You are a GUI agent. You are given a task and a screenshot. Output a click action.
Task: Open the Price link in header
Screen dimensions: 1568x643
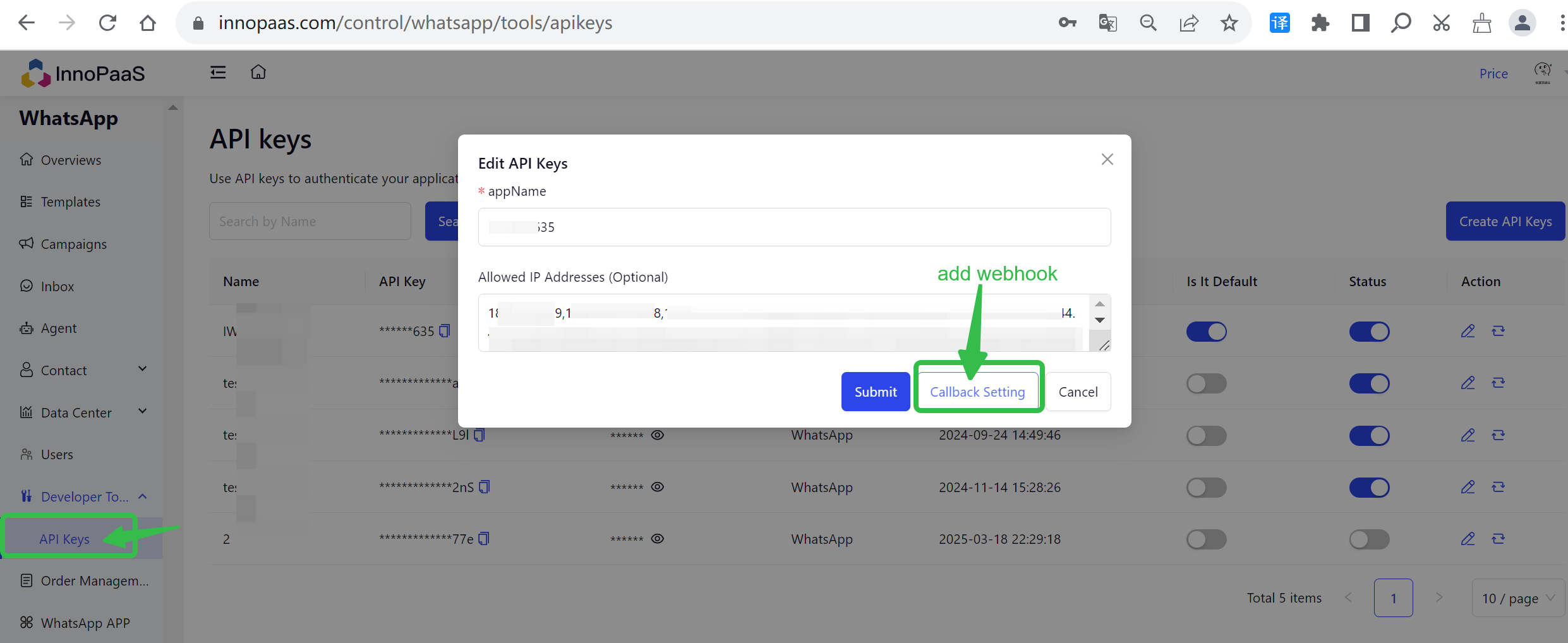pyautogui.click(x=1493, y=74)
